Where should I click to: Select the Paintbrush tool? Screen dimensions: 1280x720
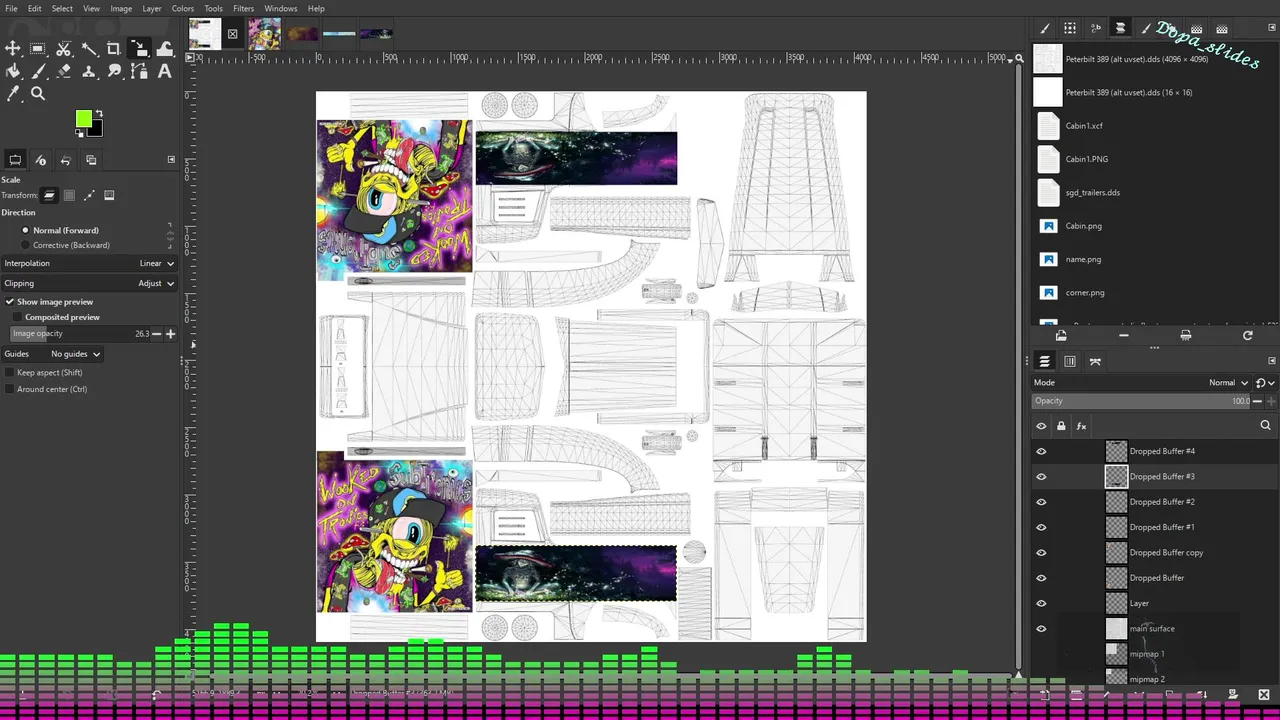[38, 71]
